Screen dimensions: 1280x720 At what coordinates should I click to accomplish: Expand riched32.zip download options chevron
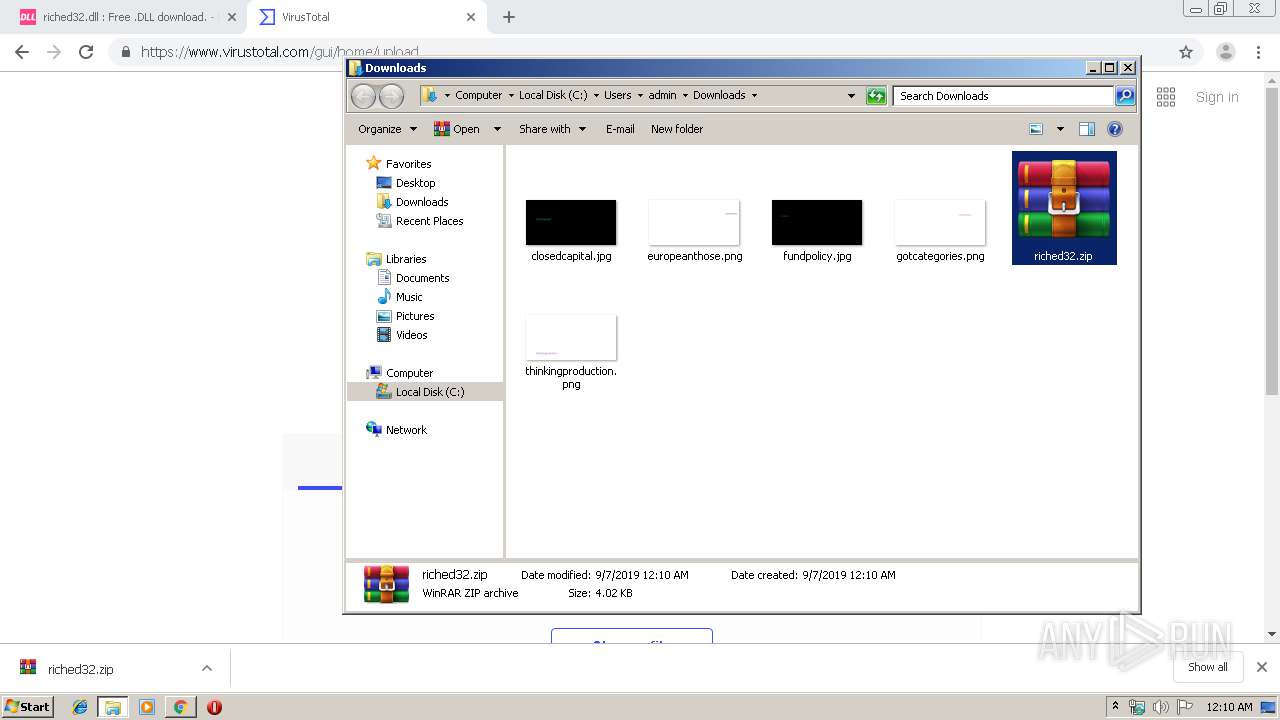[x=207, y=668]
